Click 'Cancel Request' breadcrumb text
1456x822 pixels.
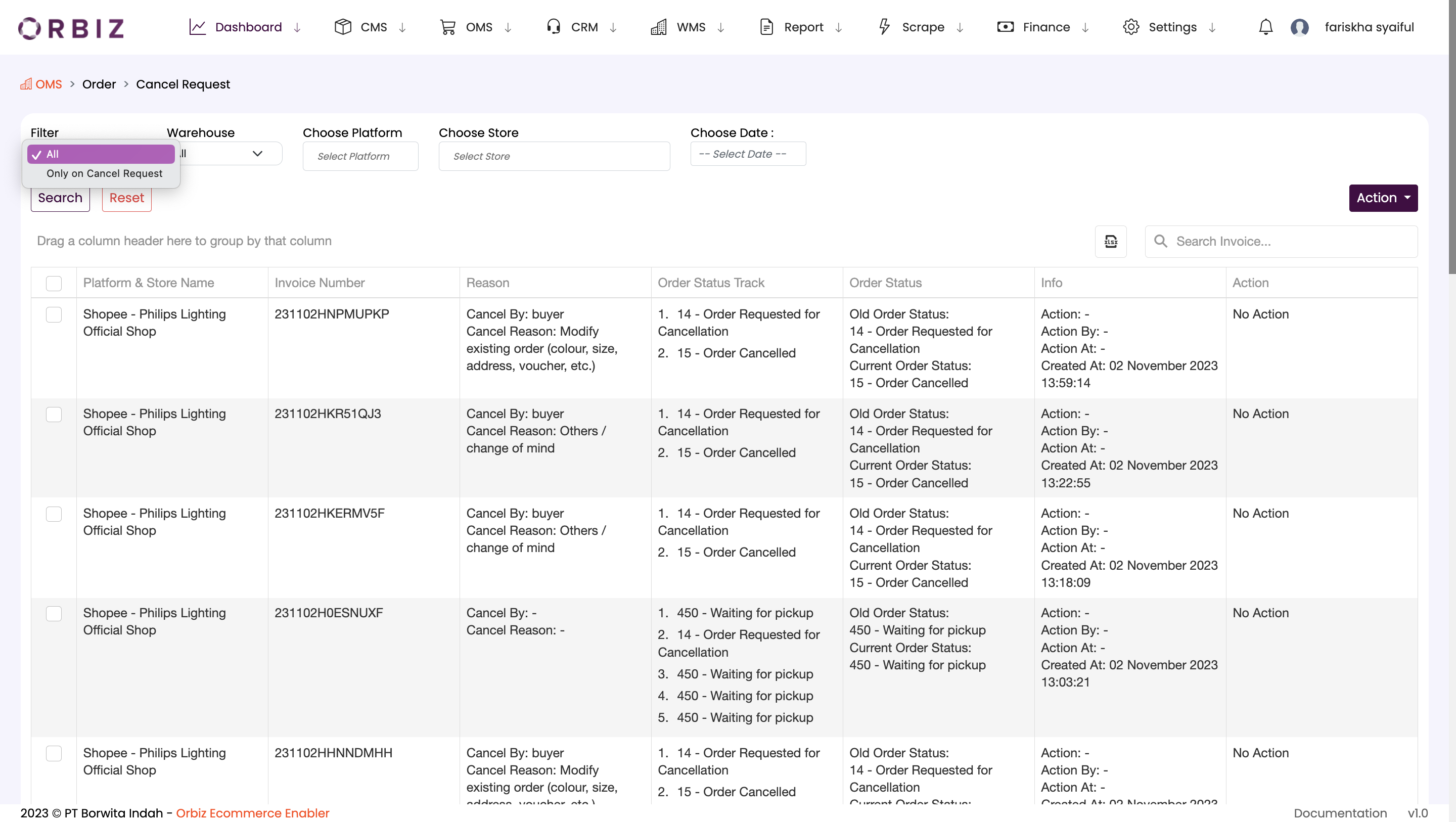click(x=183, y=84)
